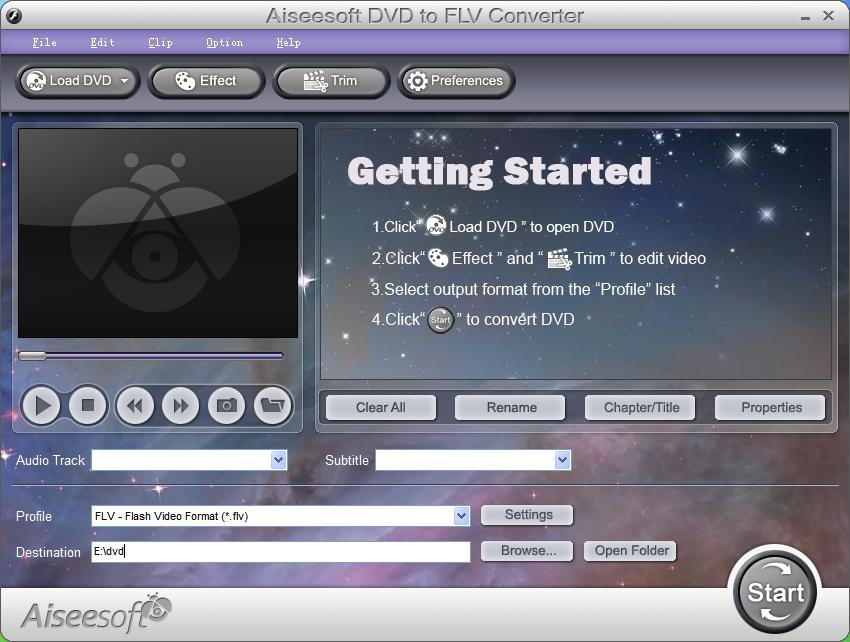Image resolution: width=850 pixels, height=642 pixels.
Task: Open the Option menu
Action: [224, 42]
